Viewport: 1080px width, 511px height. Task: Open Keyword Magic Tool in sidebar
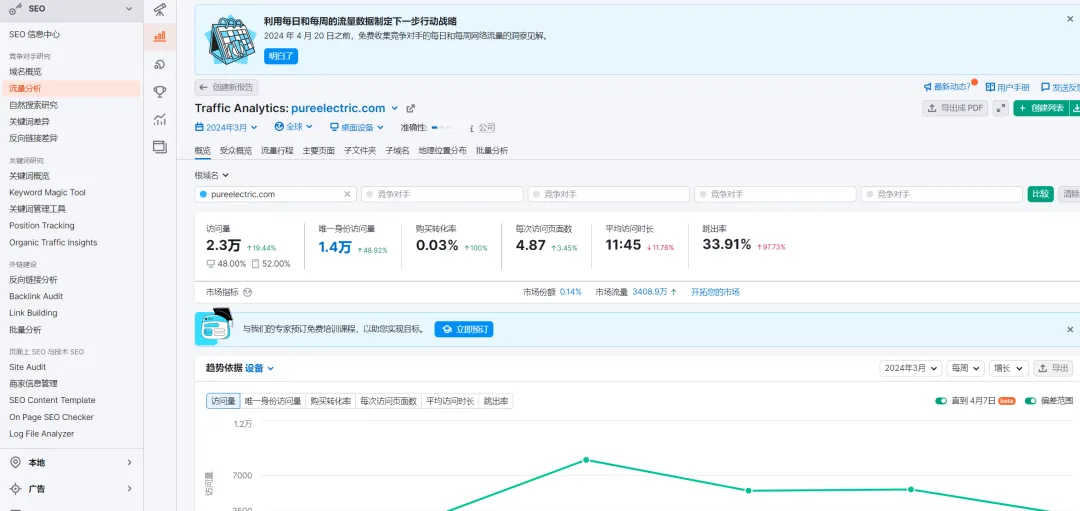click(x=48, y=193)
